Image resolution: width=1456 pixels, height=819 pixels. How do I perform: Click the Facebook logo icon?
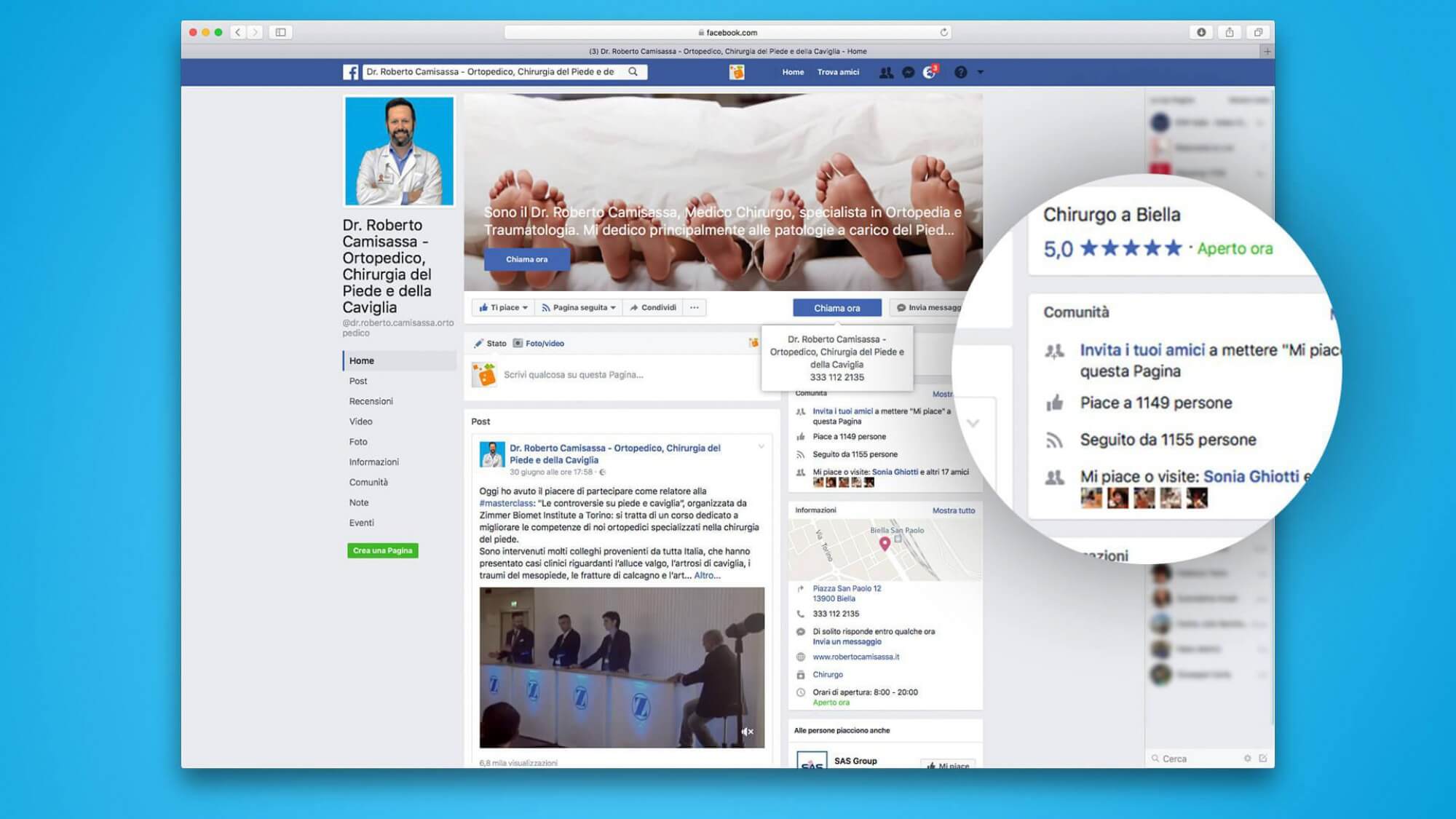(x=351, y=72)
